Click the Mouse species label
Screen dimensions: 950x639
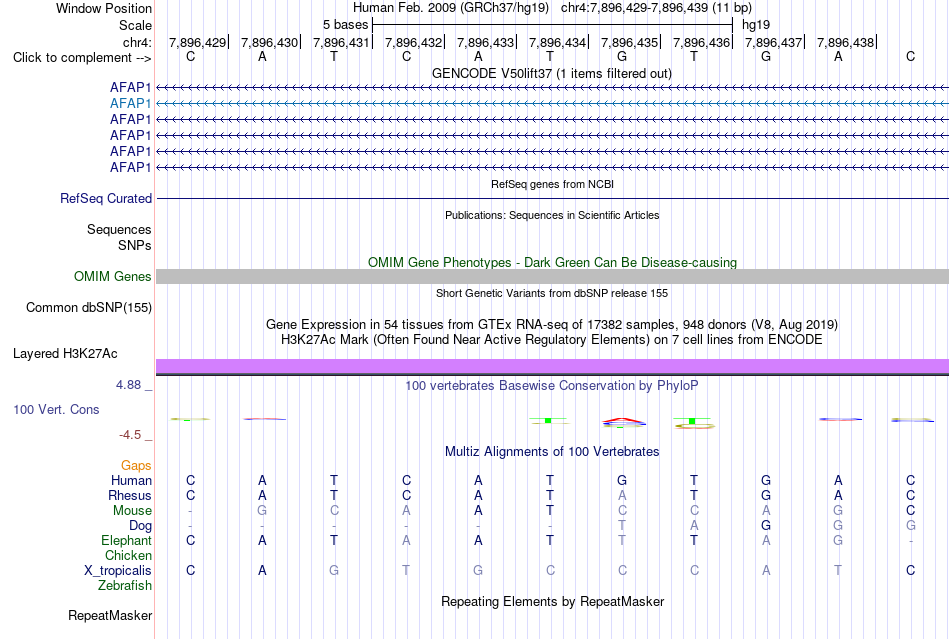(132, 511)
